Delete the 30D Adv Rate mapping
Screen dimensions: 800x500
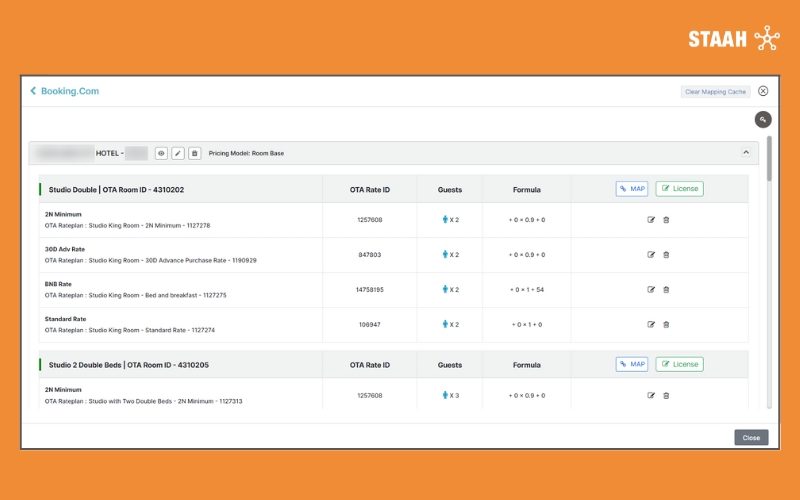(667, 255)
